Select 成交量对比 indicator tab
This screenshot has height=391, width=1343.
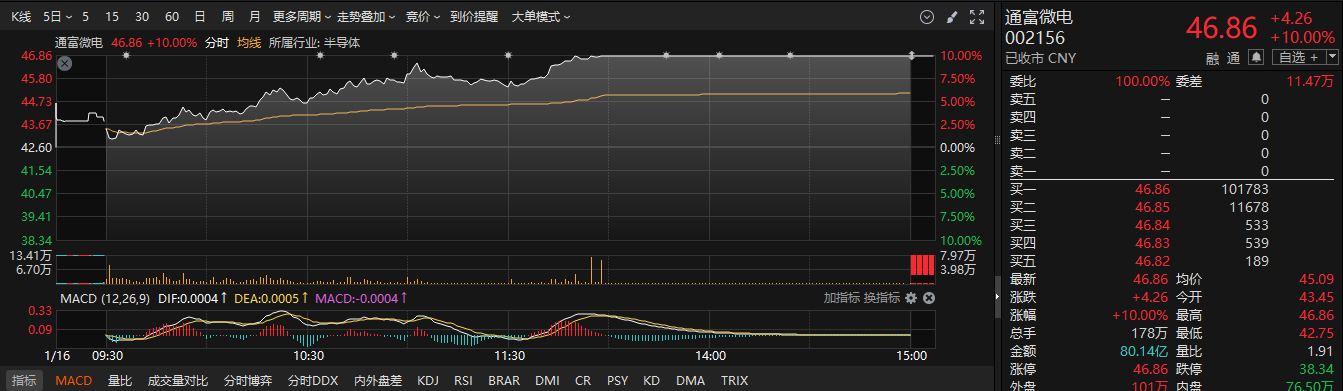pyautogui.click(x=178, y=380)
